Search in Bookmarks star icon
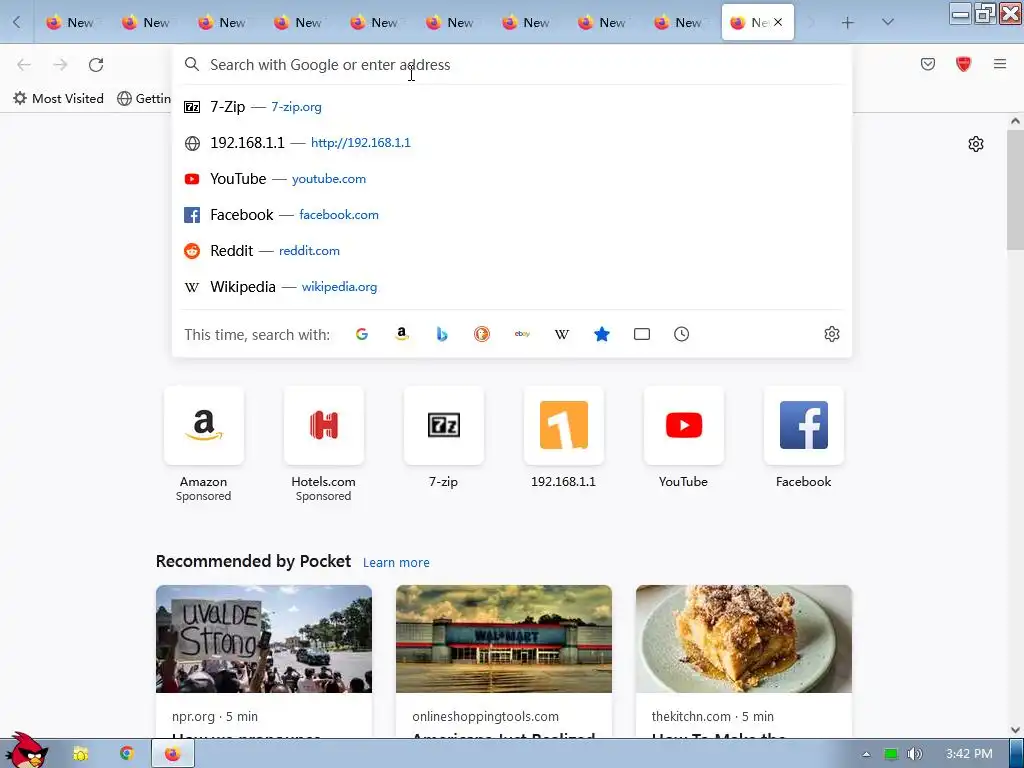This screenshot has width=1024, height=768. pos(602,334)
